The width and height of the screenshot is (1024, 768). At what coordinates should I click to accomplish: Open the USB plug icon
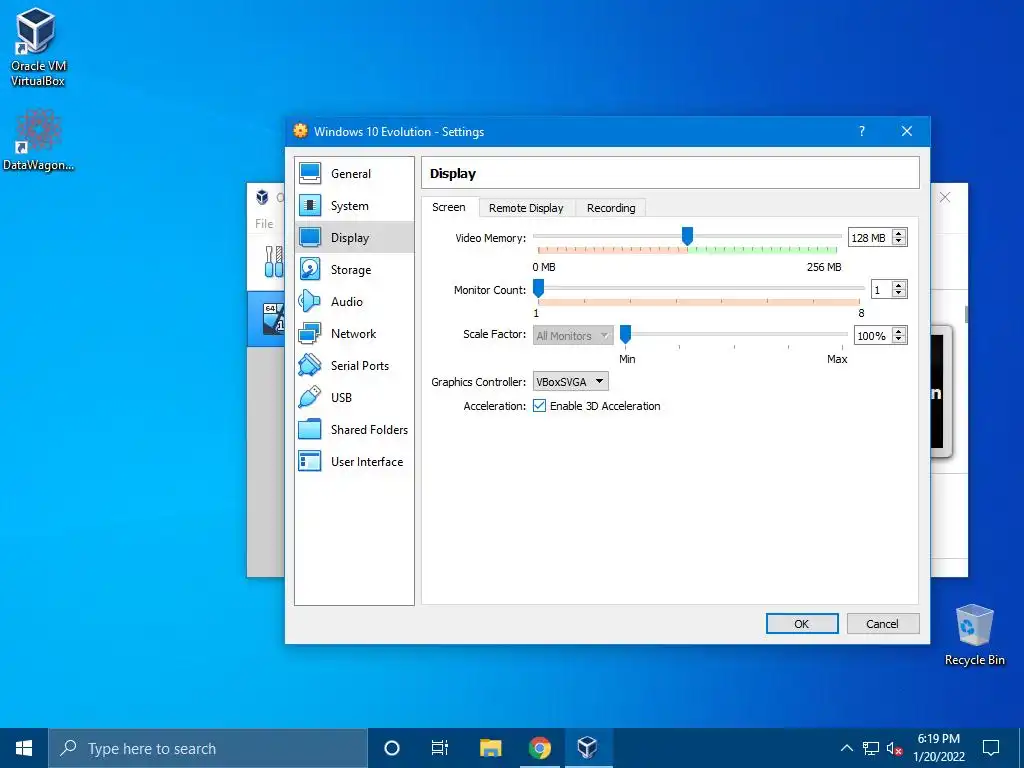310,397
